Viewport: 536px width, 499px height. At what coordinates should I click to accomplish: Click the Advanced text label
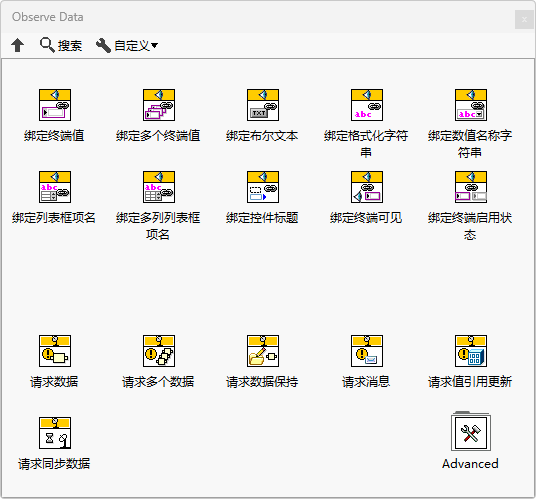click(x=470, y=464)
